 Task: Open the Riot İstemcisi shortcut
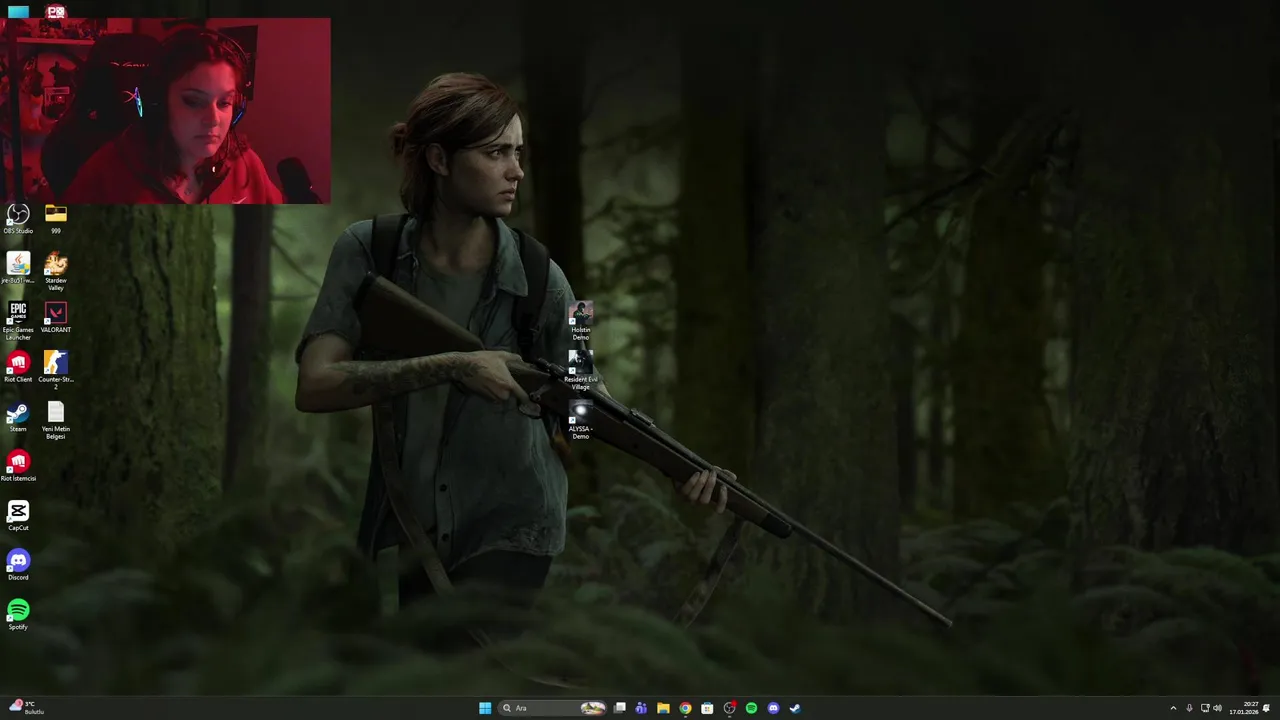[18, 466]
